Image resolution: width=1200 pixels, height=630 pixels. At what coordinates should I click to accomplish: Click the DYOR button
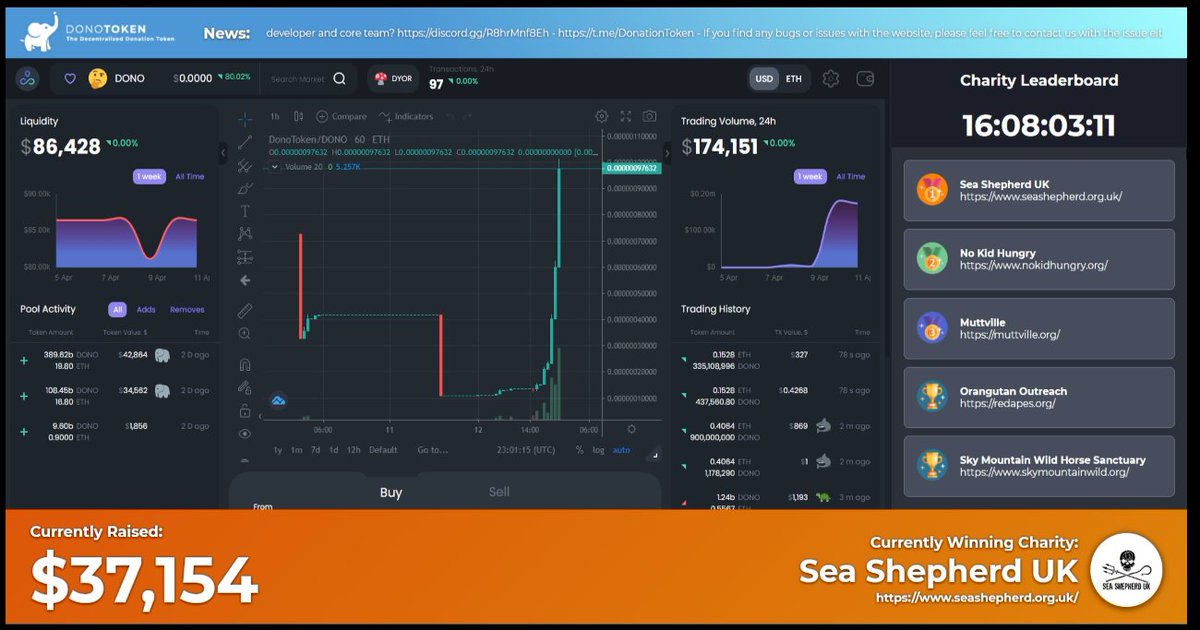click(x=392, y=79)
